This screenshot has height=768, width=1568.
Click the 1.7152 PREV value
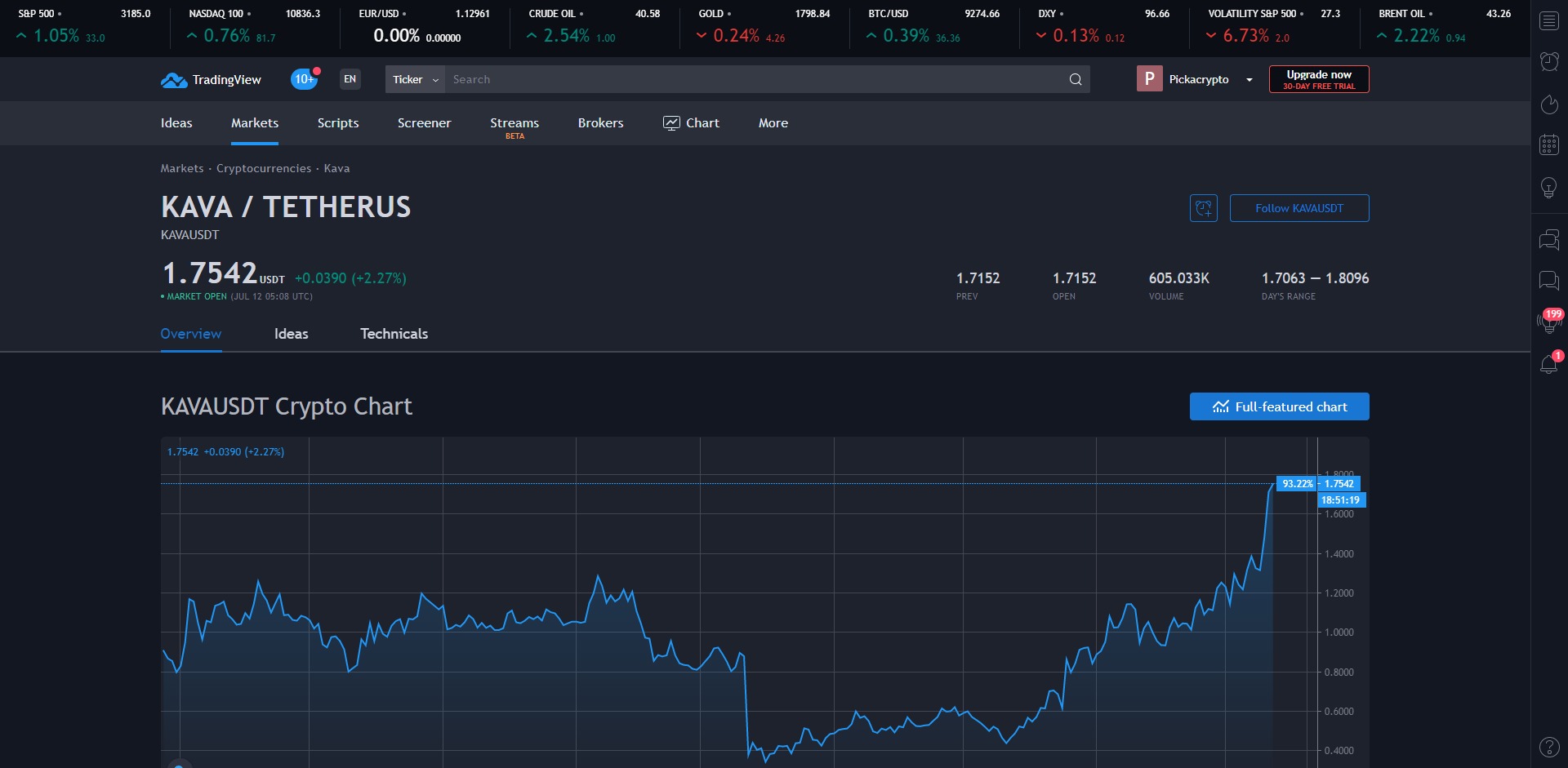[978, 278]
